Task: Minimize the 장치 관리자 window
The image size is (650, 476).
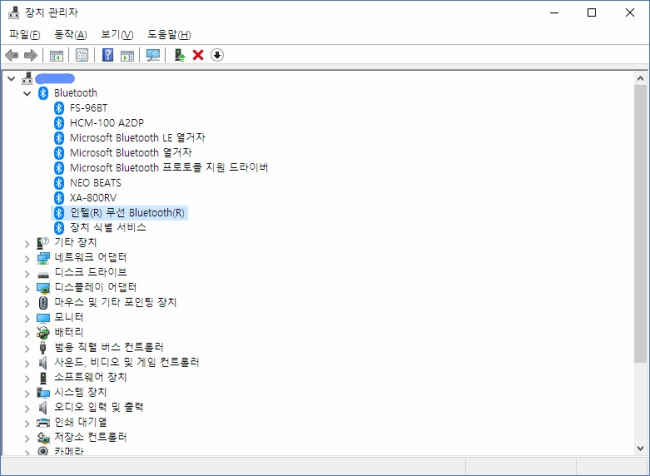Action: click(554, 13)
